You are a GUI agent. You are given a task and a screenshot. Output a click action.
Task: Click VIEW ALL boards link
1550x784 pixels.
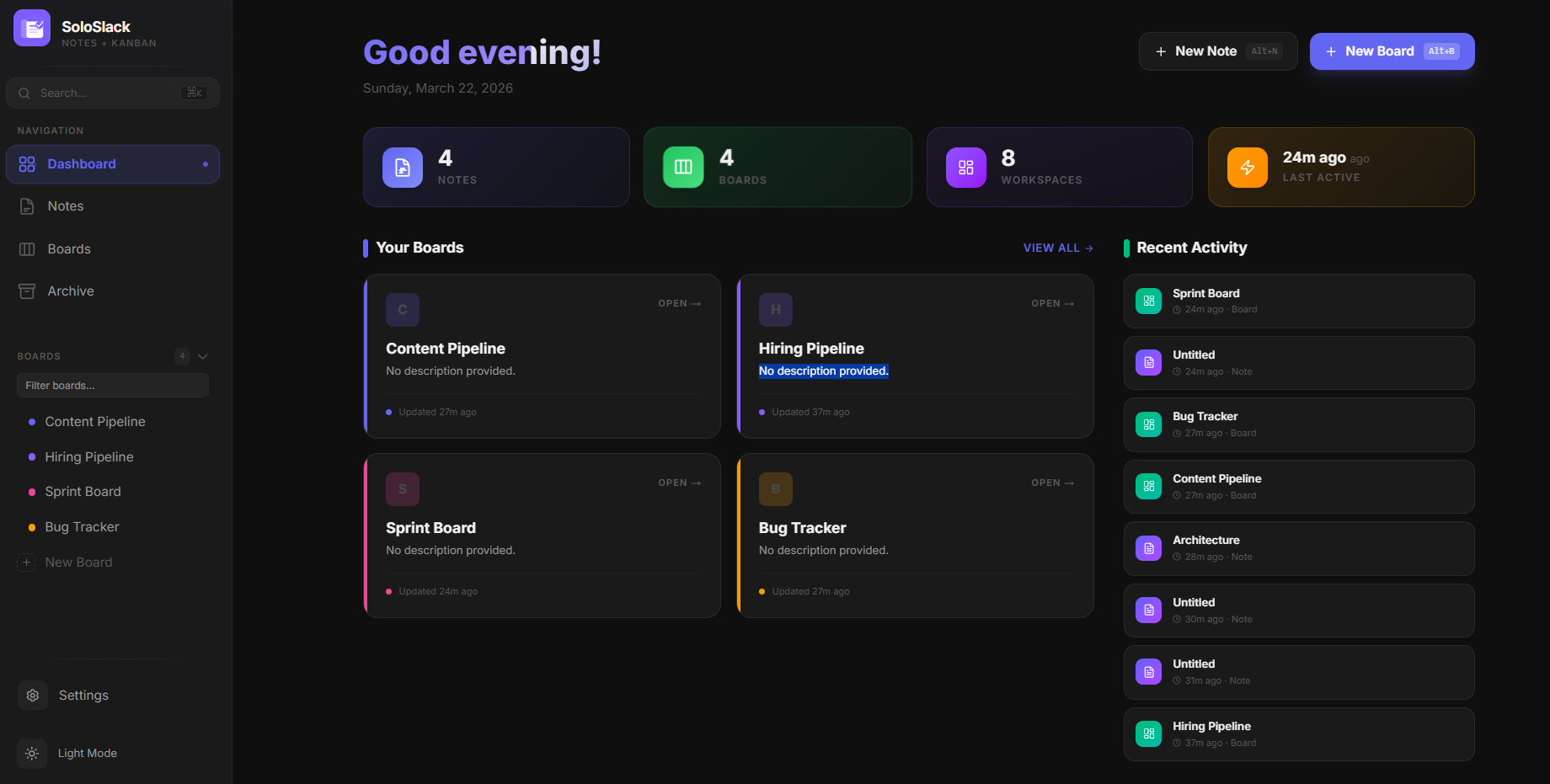coord(1056,248)
